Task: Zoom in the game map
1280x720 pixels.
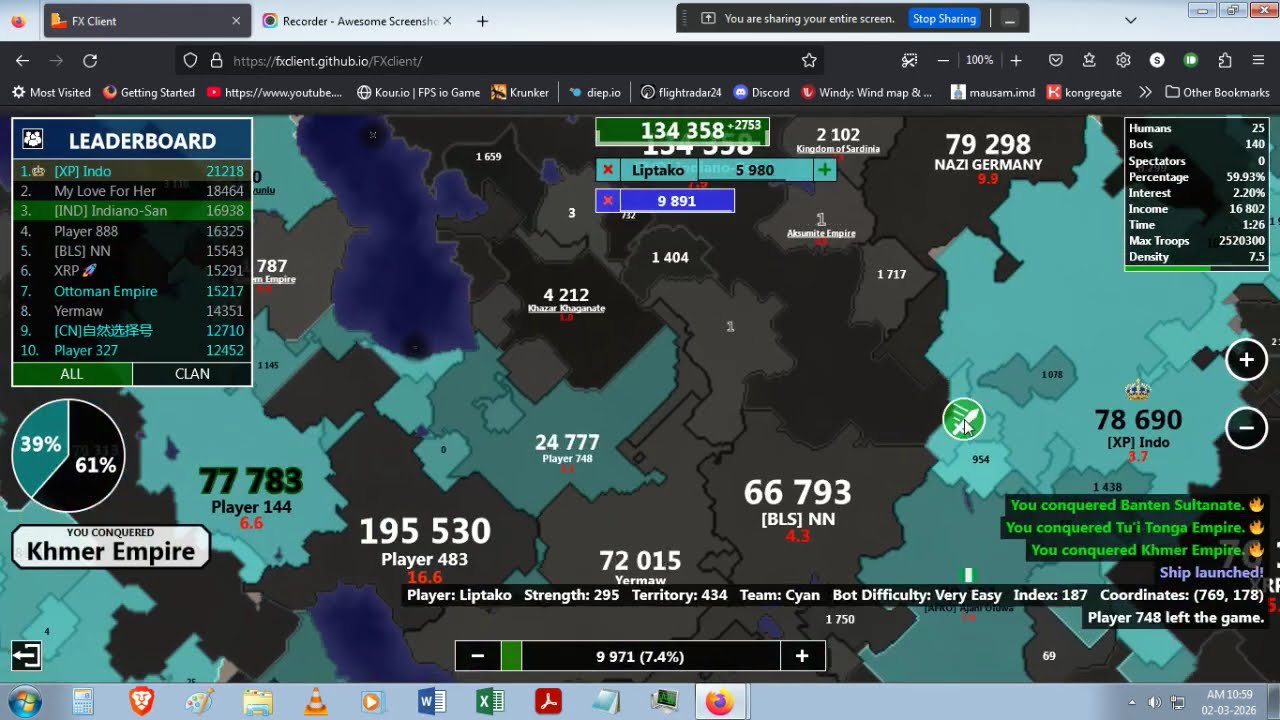Action: coord(1246,360)
